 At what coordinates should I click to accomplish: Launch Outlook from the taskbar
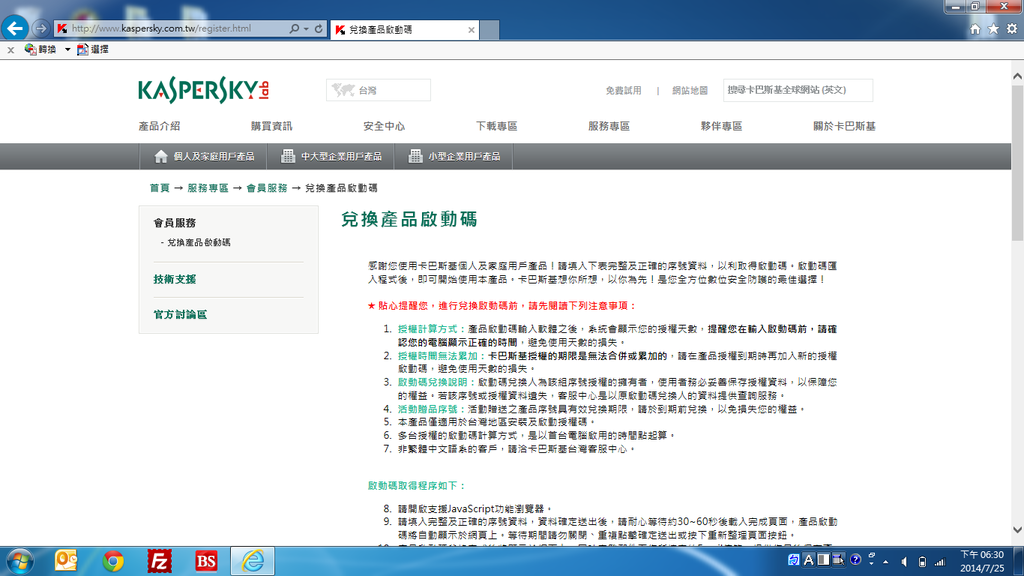tap(66, 561)
